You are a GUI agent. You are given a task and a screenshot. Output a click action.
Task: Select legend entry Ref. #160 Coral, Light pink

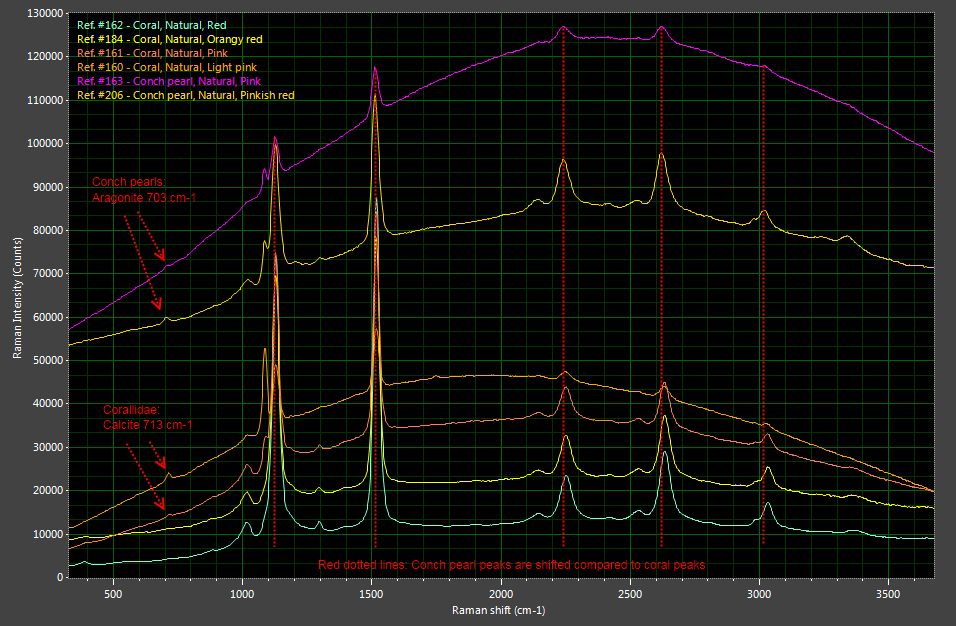(167, 68)
